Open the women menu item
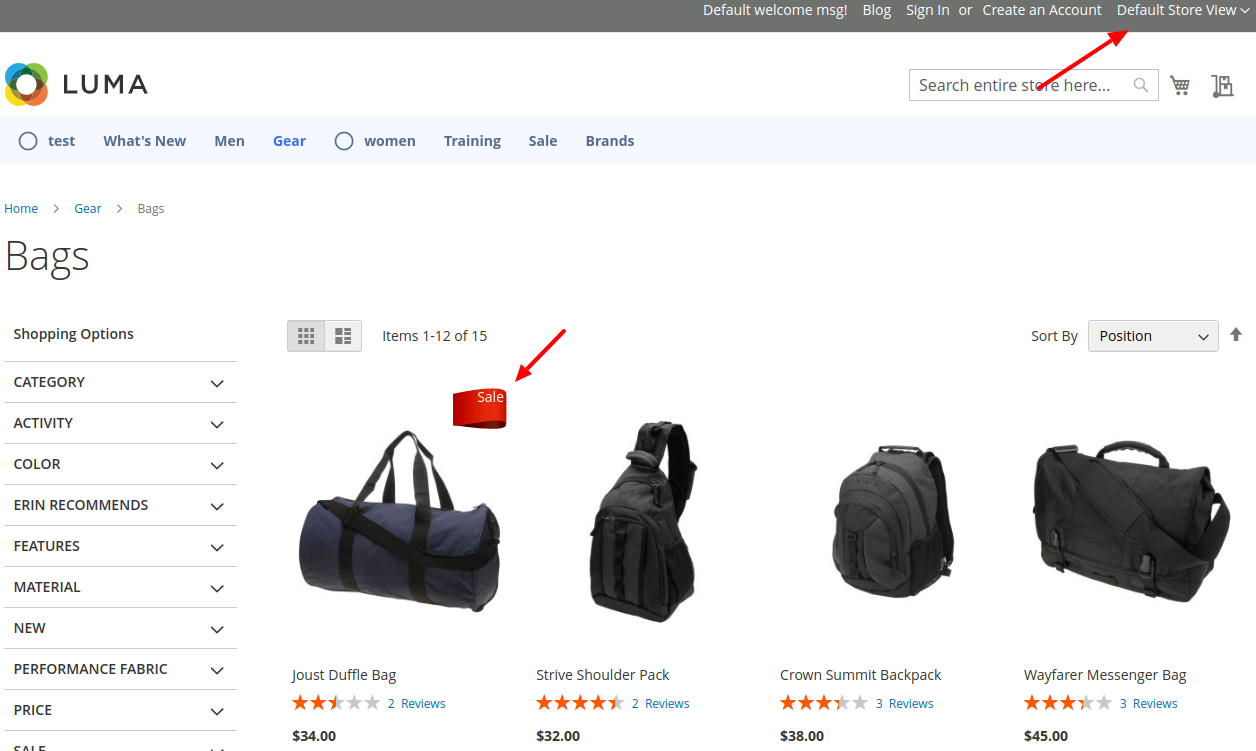 pos(389,141)
